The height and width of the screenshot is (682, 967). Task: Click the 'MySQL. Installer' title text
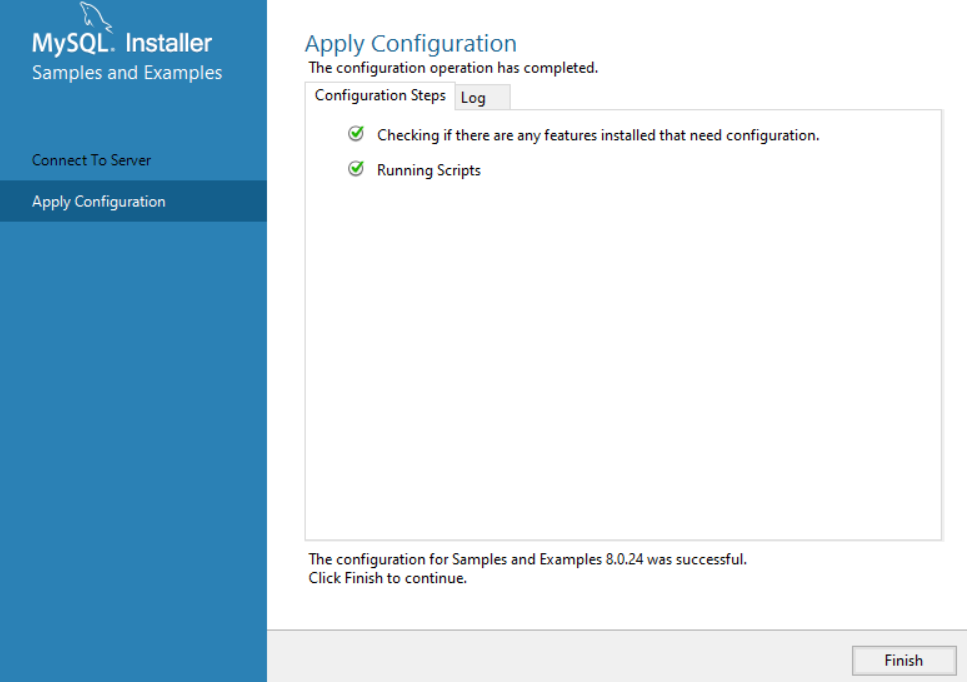[x=122, y=43]
